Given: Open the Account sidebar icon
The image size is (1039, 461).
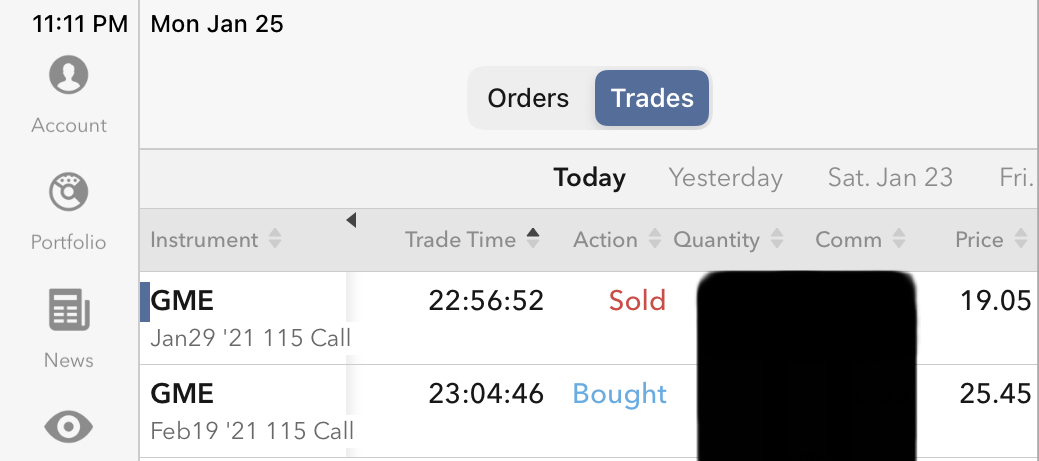Looking at the screenshot, I should point(68,77).
